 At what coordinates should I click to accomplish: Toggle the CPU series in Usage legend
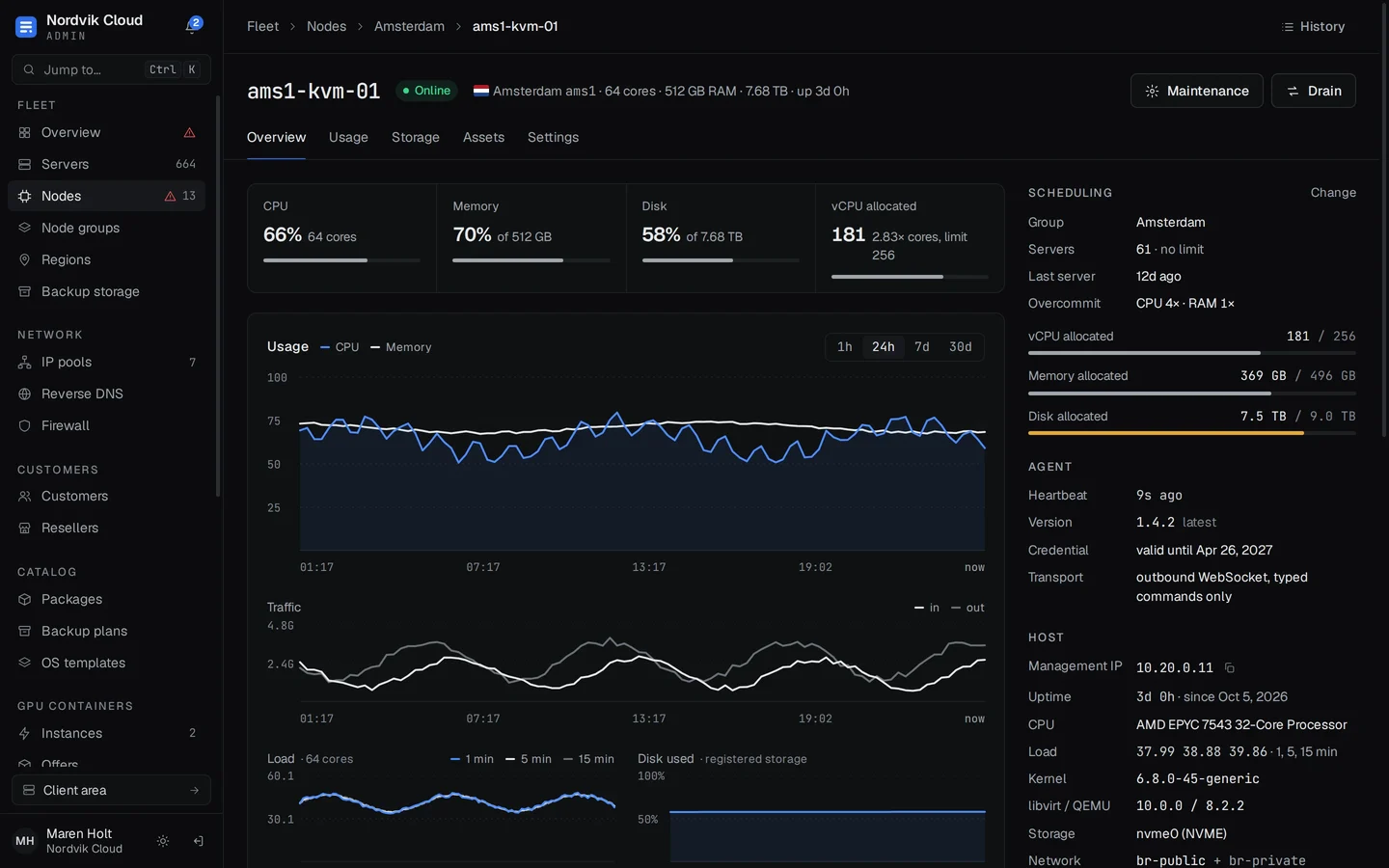tap(340, 347)
